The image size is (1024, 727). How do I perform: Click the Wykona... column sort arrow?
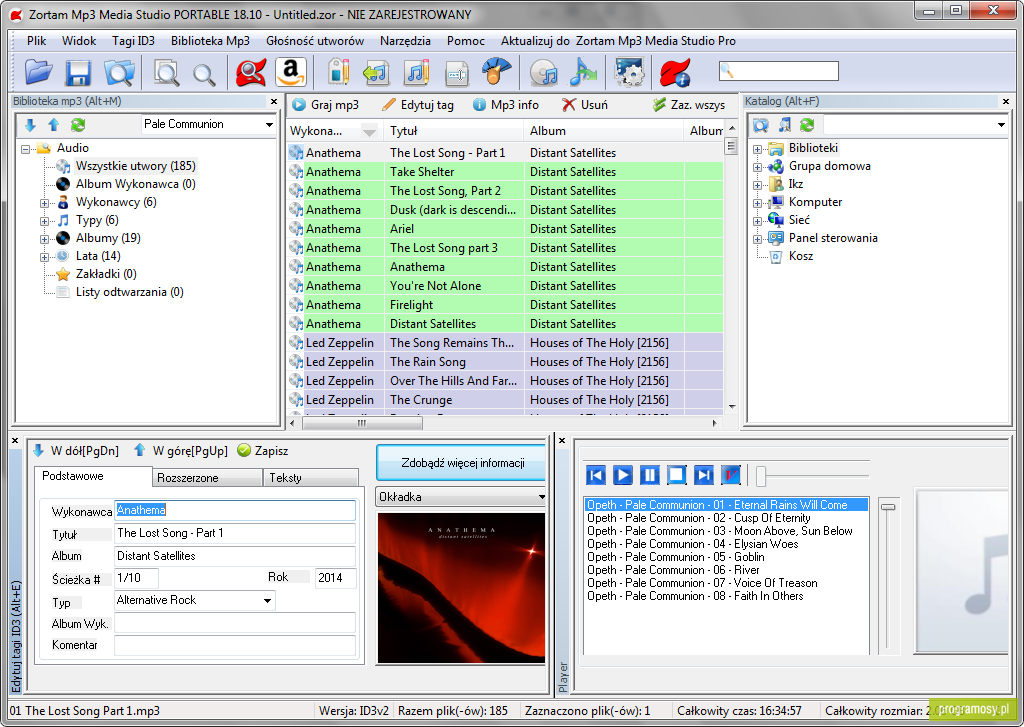[369, 131]
